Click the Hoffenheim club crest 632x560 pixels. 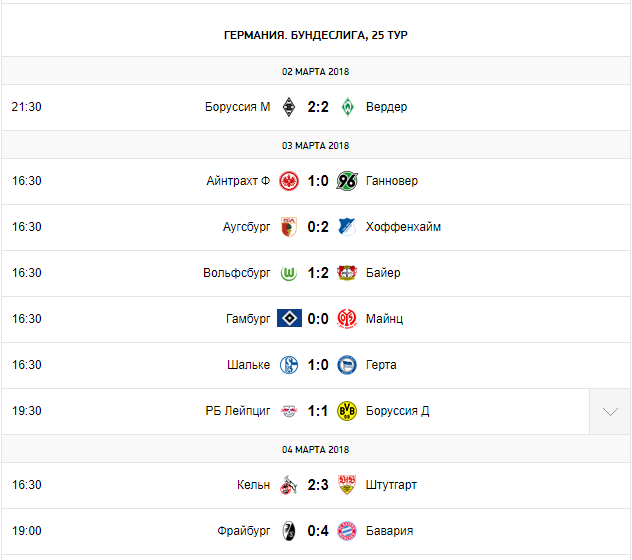click(x=347, y=227)
